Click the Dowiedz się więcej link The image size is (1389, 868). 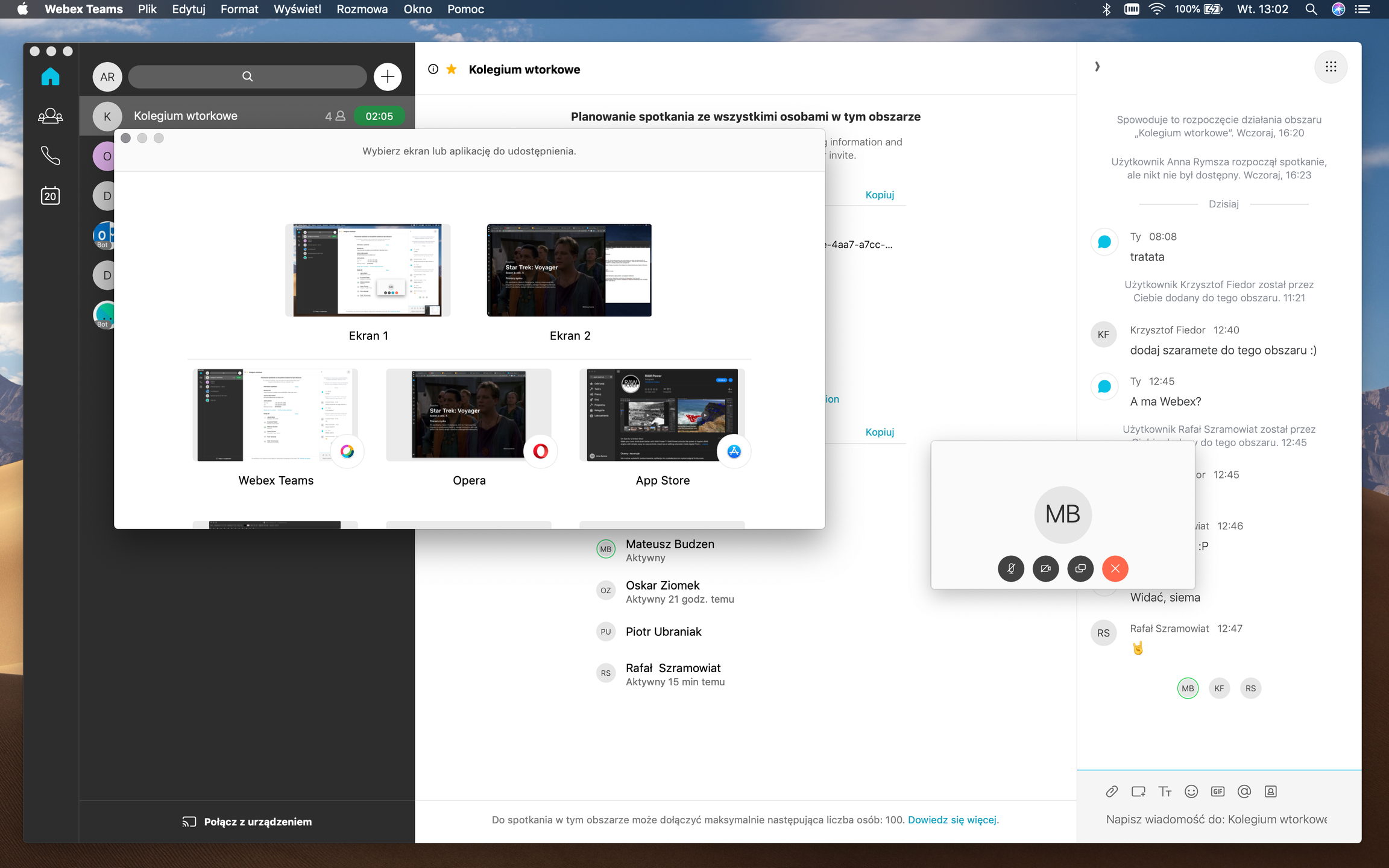[952, 820]
